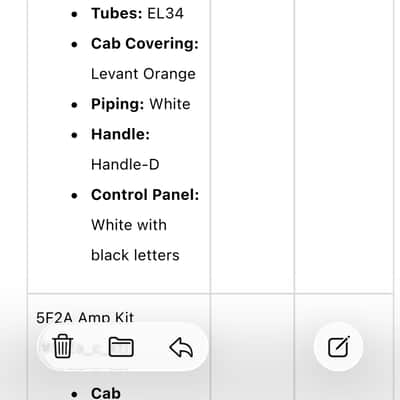Select the 'White' piping value

pyautogui.click(x=170, y=104)
